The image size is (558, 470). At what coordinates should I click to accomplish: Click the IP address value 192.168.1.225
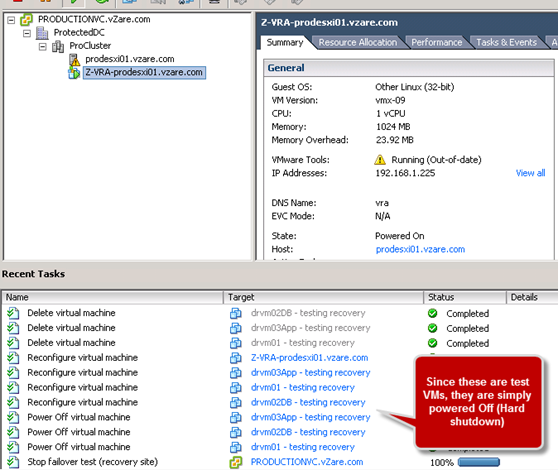[405, 173]
